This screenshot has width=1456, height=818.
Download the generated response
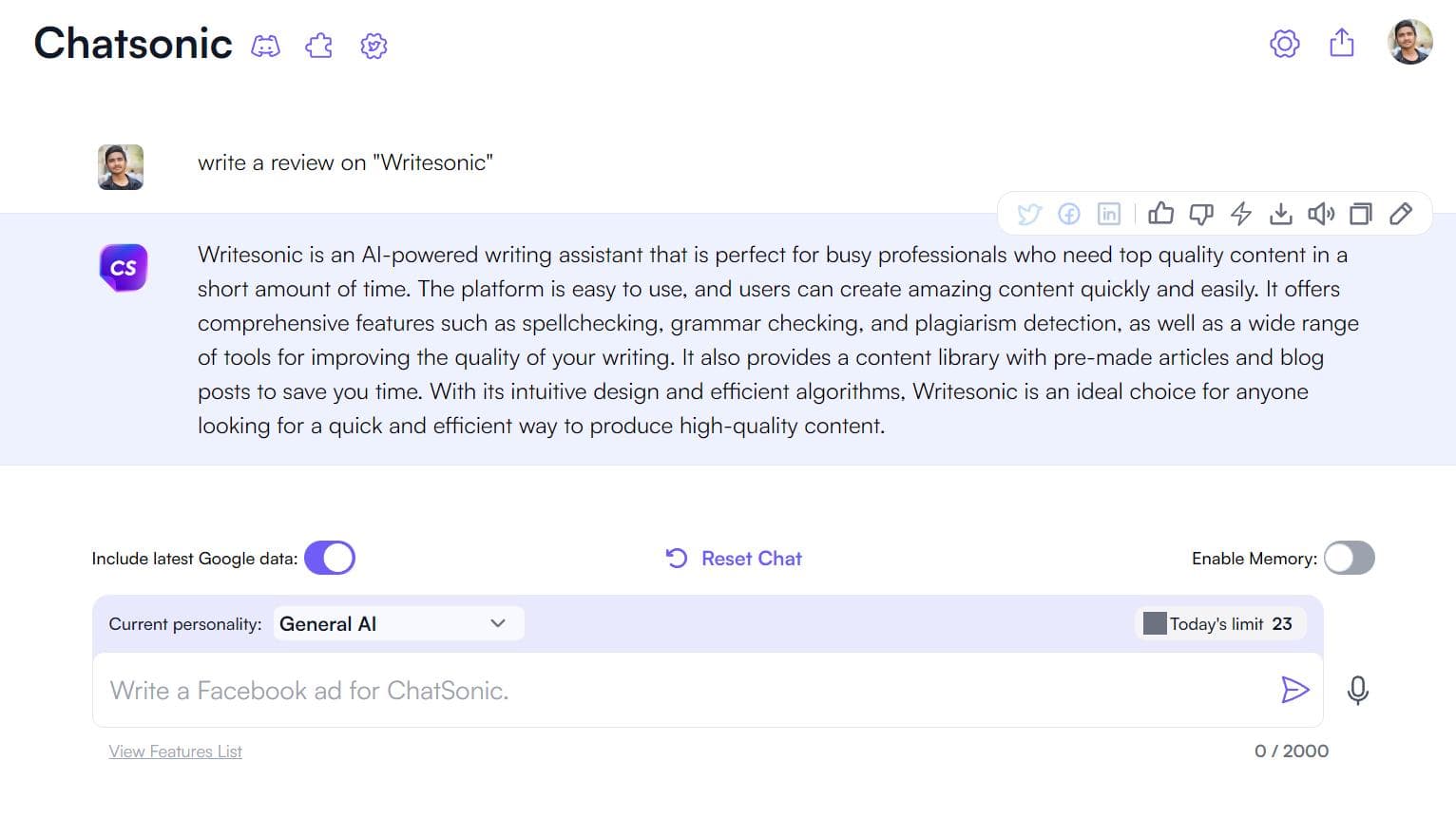tap(1280, 214)
